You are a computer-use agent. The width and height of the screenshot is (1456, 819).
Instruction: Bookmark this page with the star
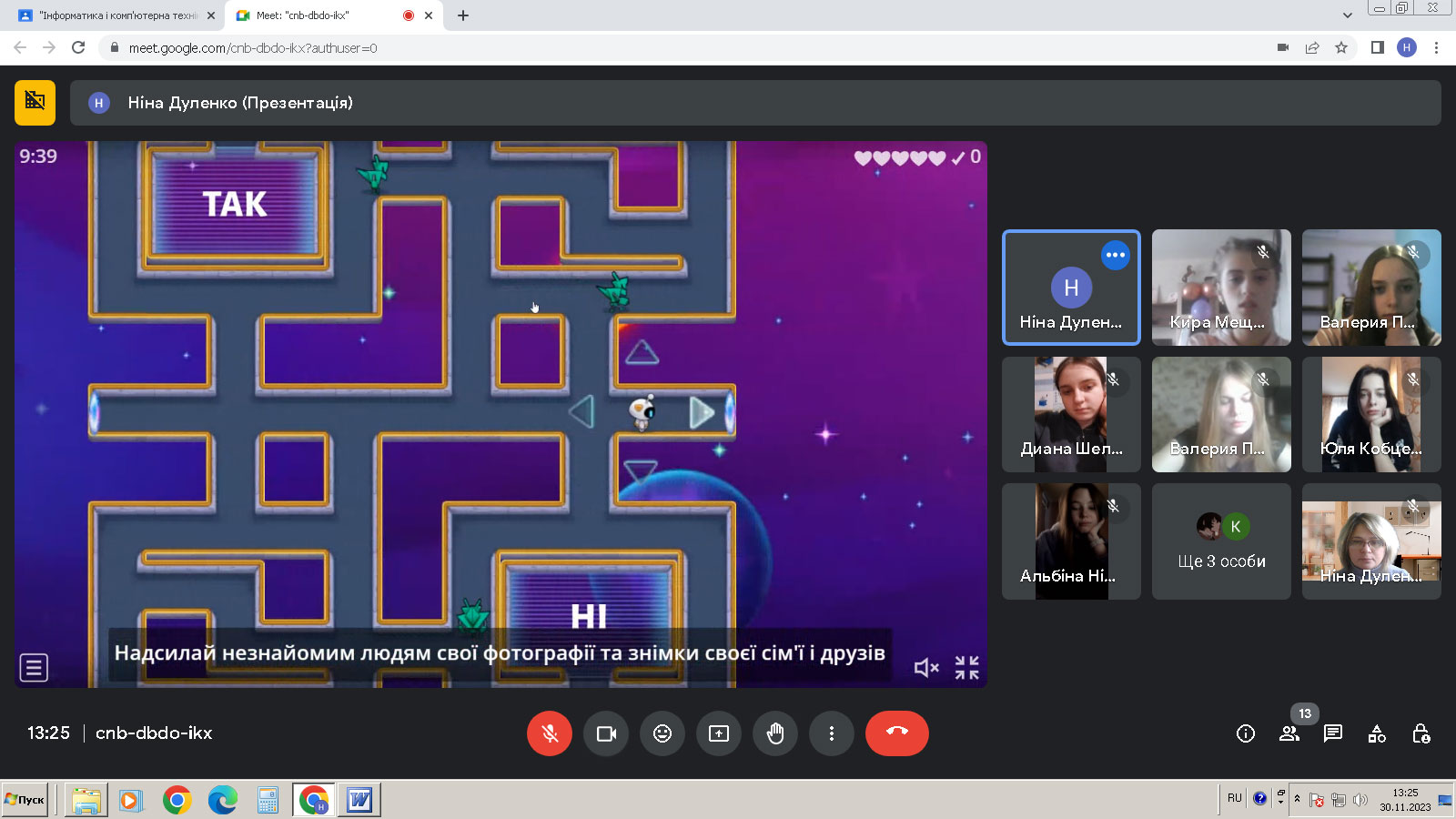click(1341, 47)
